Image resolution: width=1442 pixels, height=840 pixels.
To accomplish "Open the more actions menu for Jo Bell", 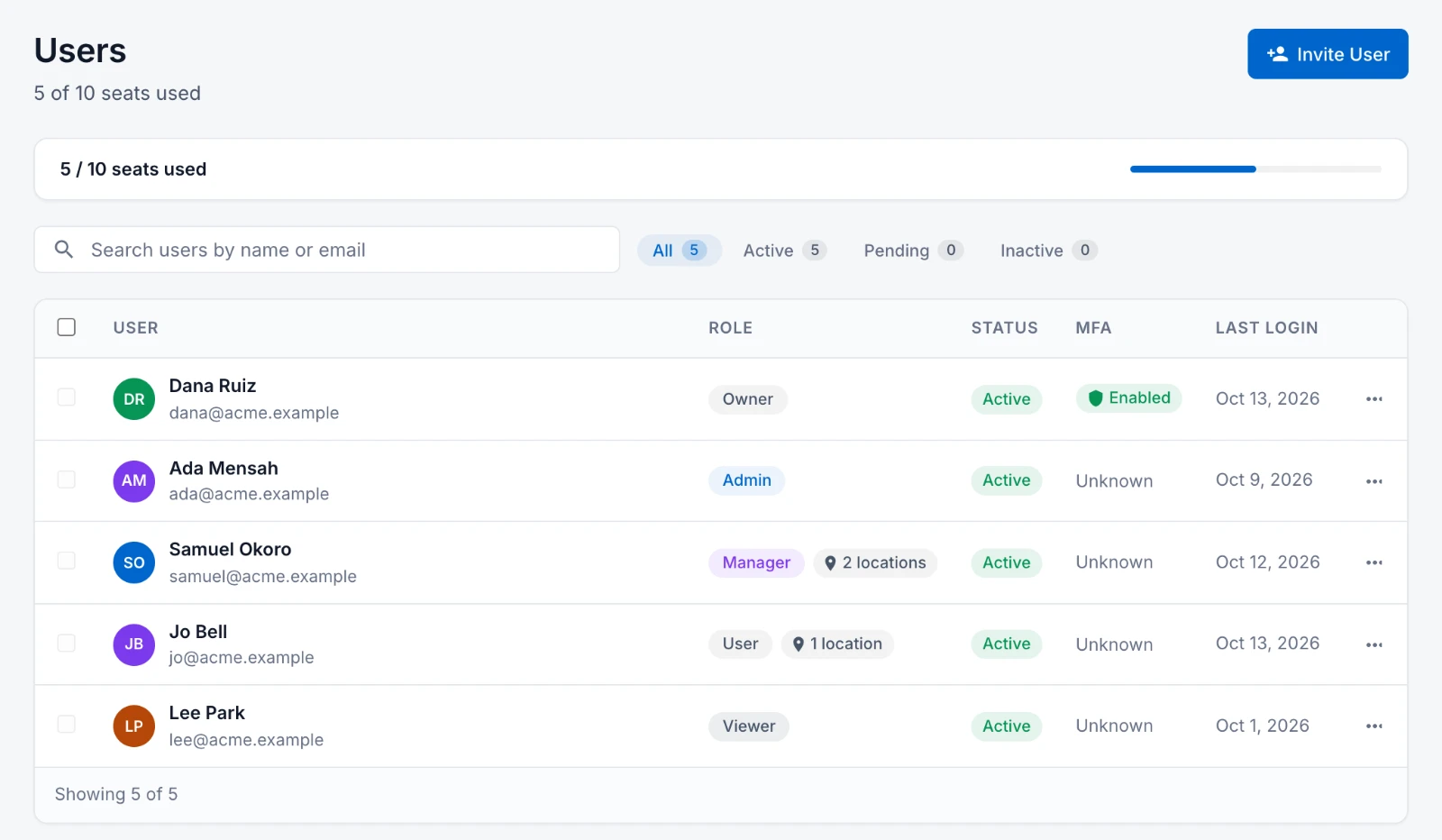I will coord(1374,644).
